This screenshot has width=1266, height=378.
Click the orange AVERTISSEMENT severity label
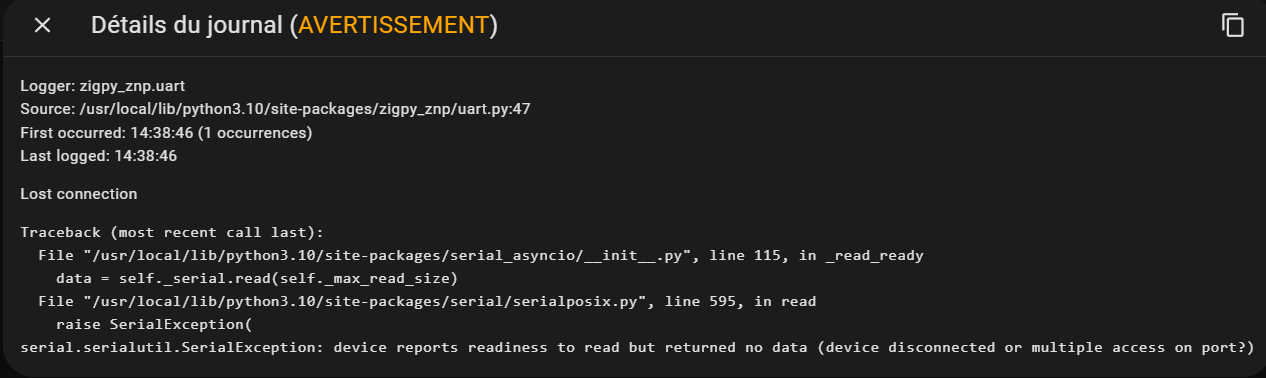[393, 26]
